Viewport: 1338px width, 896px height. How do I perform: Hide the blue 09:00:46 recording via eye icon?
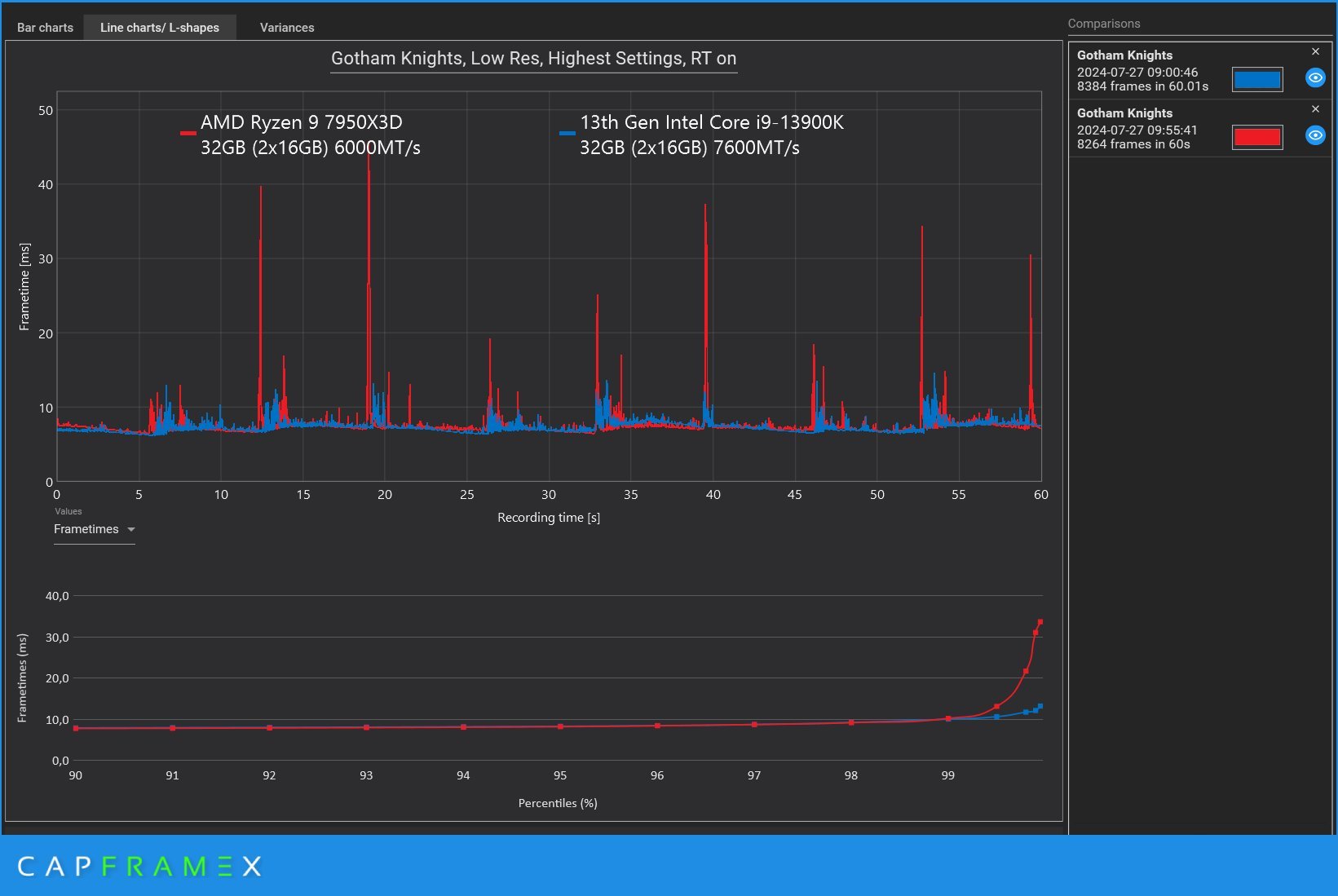pyautogui.click(x=1315, y=77)
